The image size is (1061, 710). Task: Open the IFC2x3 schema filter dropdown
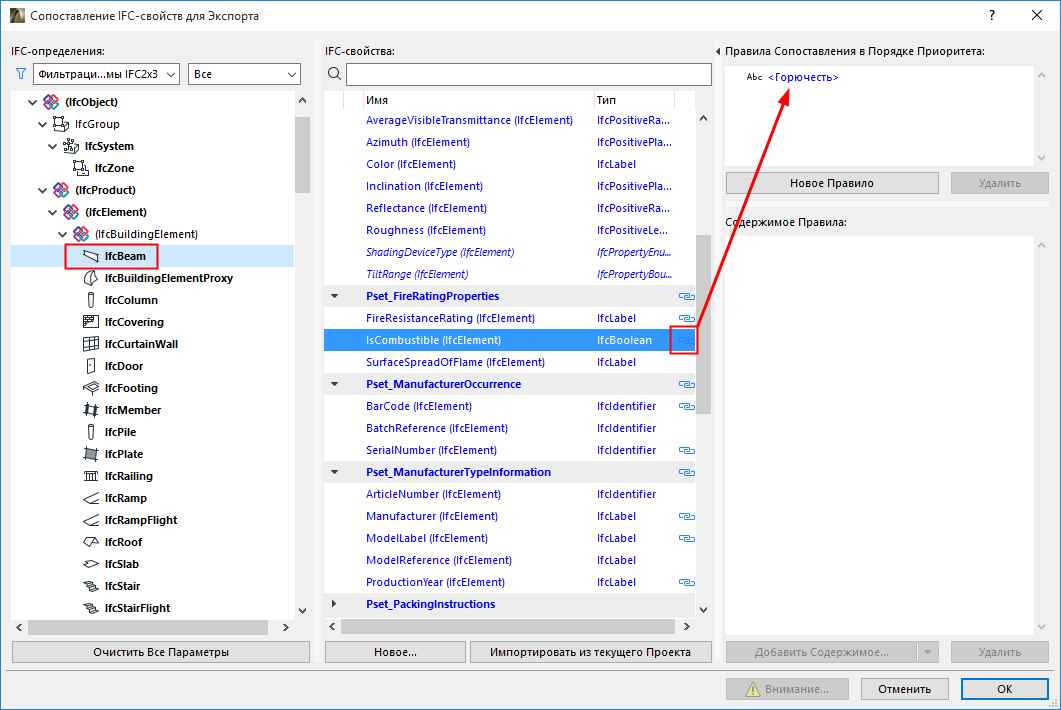coord(106,74)
